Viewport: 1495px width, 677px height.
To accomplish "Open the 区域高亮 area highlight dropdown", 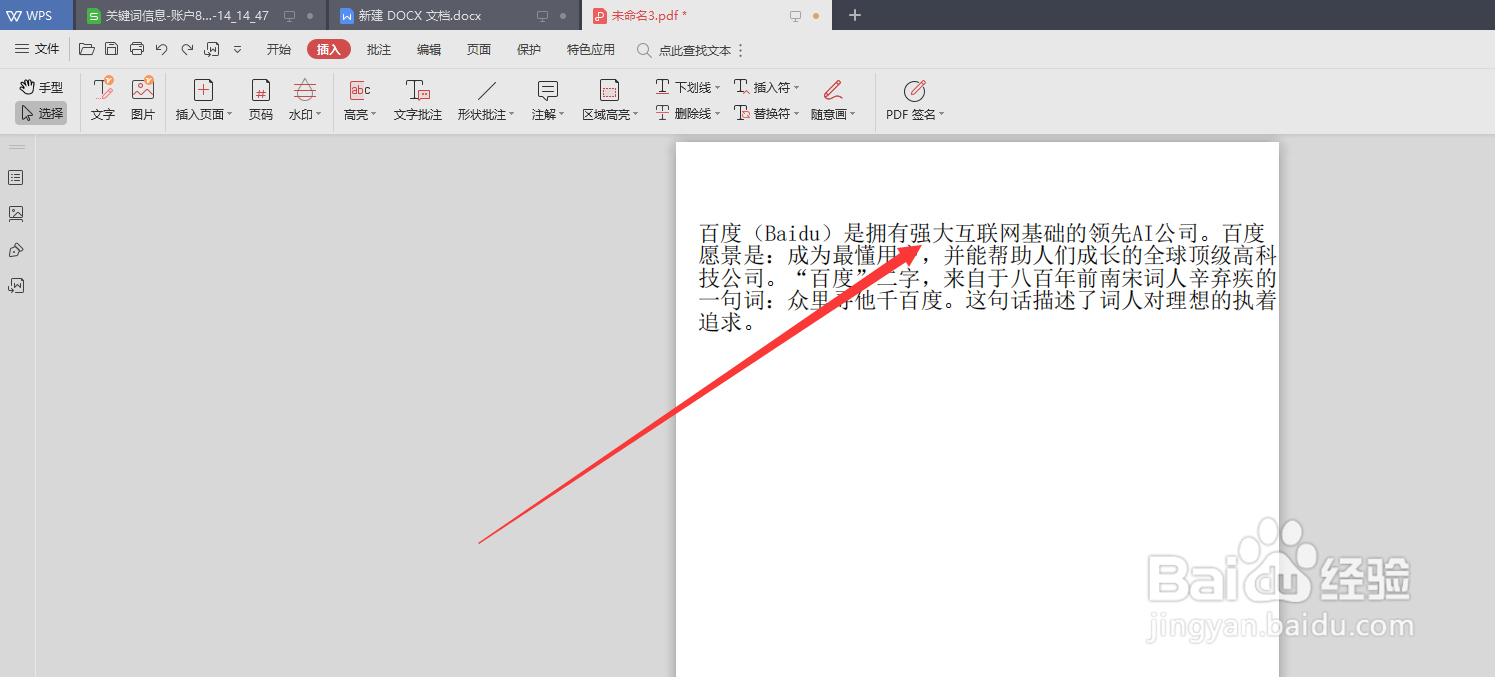I will point(610,100).
